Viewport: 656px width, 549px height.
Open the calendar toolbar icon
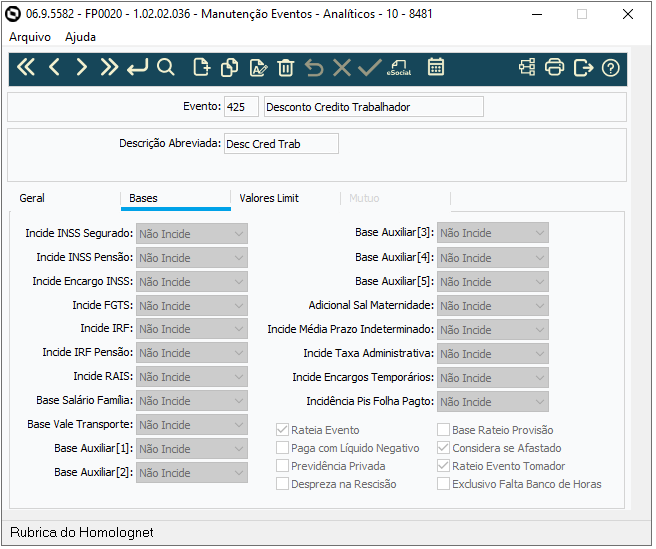(x=436, y=67)
